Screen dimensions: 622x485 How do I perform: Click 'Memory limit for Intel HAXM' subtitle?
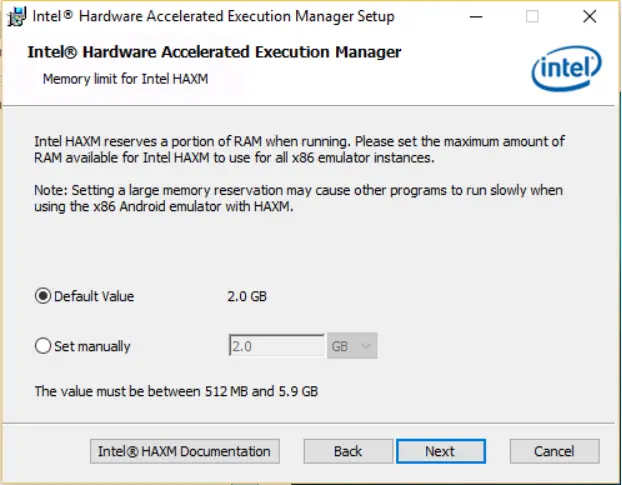[x=125, y=79]
